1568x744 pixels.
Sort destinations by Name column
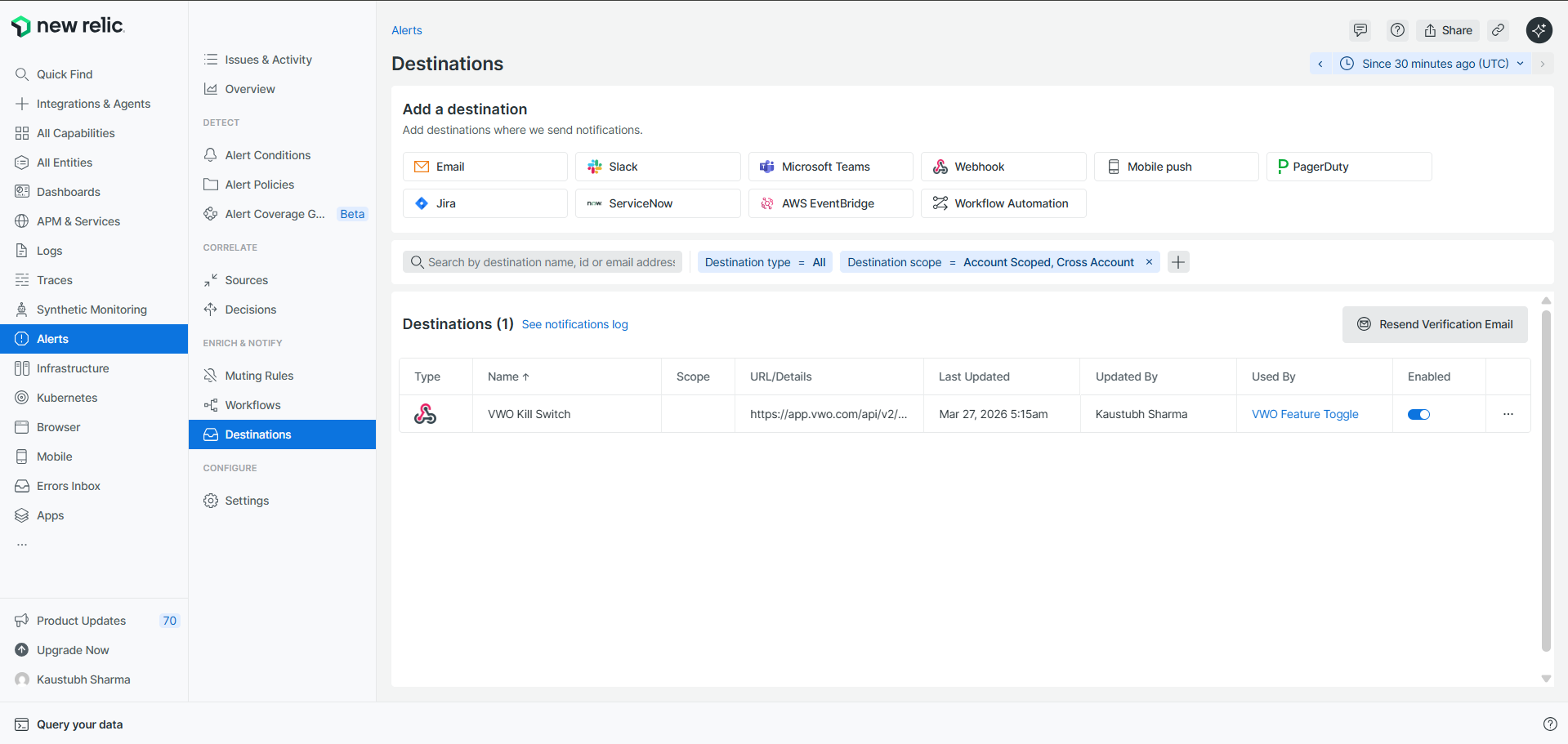pos(508,376)
